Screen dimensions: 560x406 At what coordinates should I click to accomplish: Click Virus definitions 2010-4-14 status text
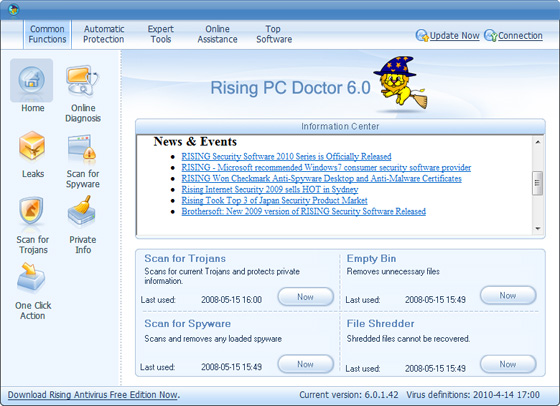(x=473, y=395)
